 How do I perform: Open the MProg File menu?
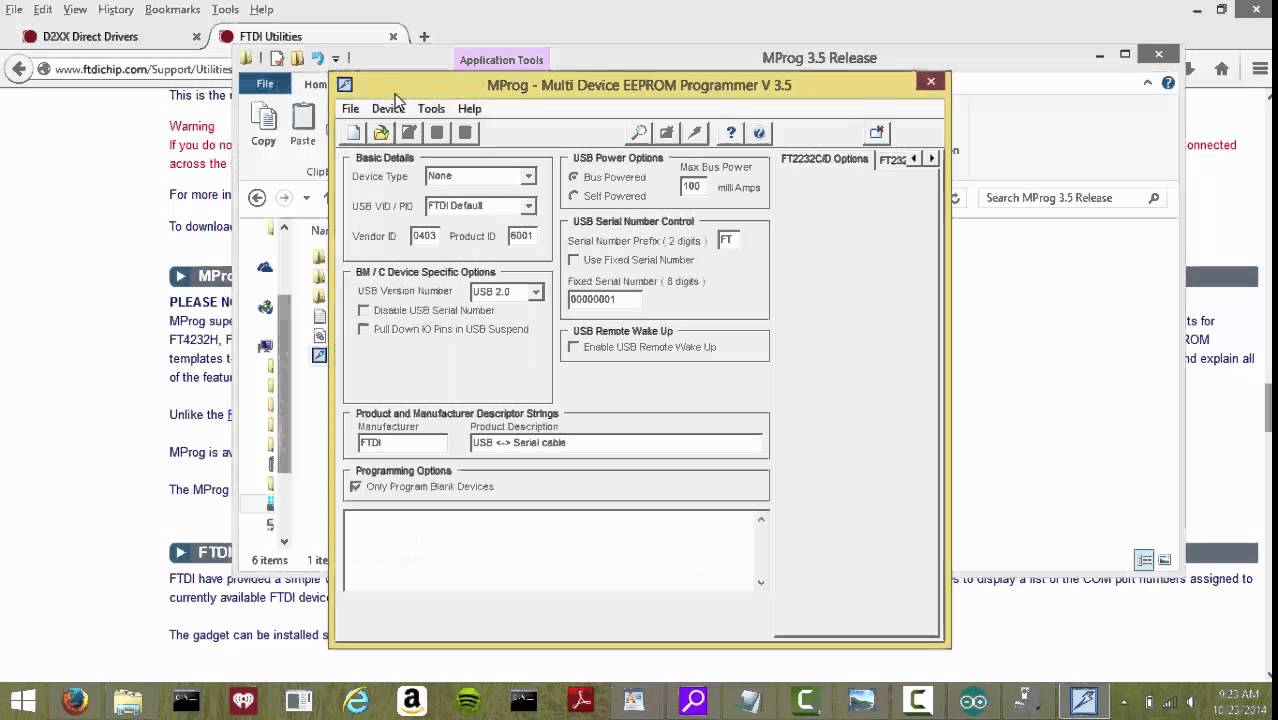coord(351,108)
